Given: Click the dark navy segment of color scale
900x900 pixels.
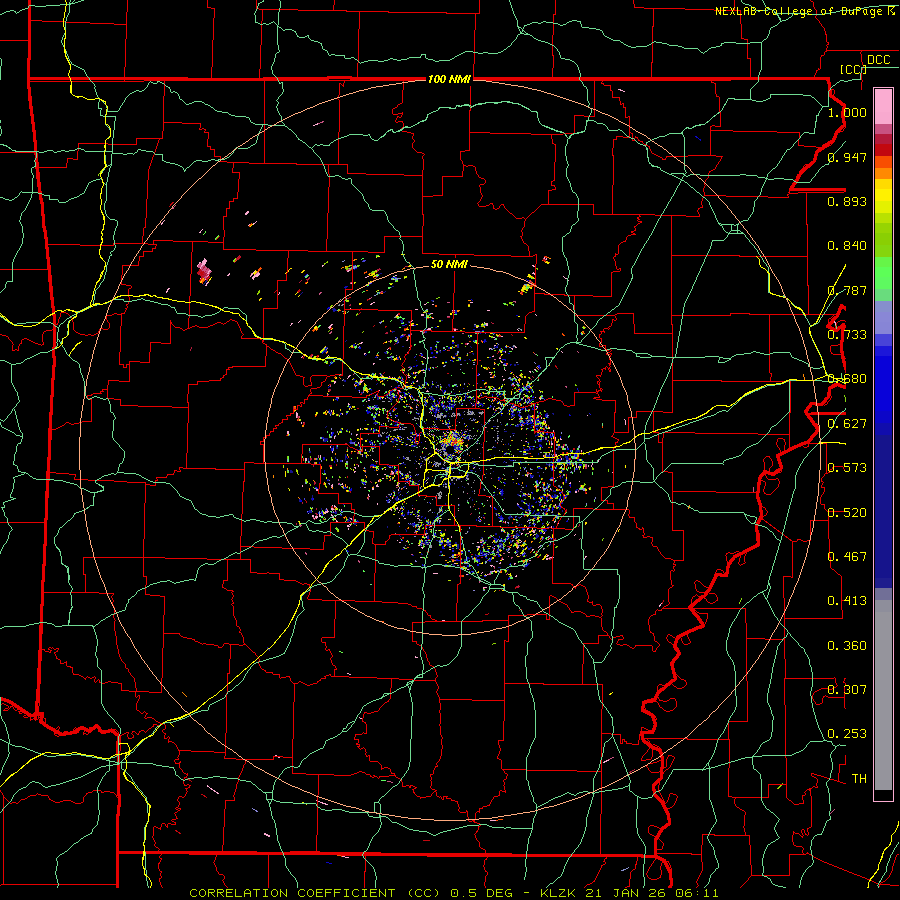Looking at the screenshot, I should (883, 511).
